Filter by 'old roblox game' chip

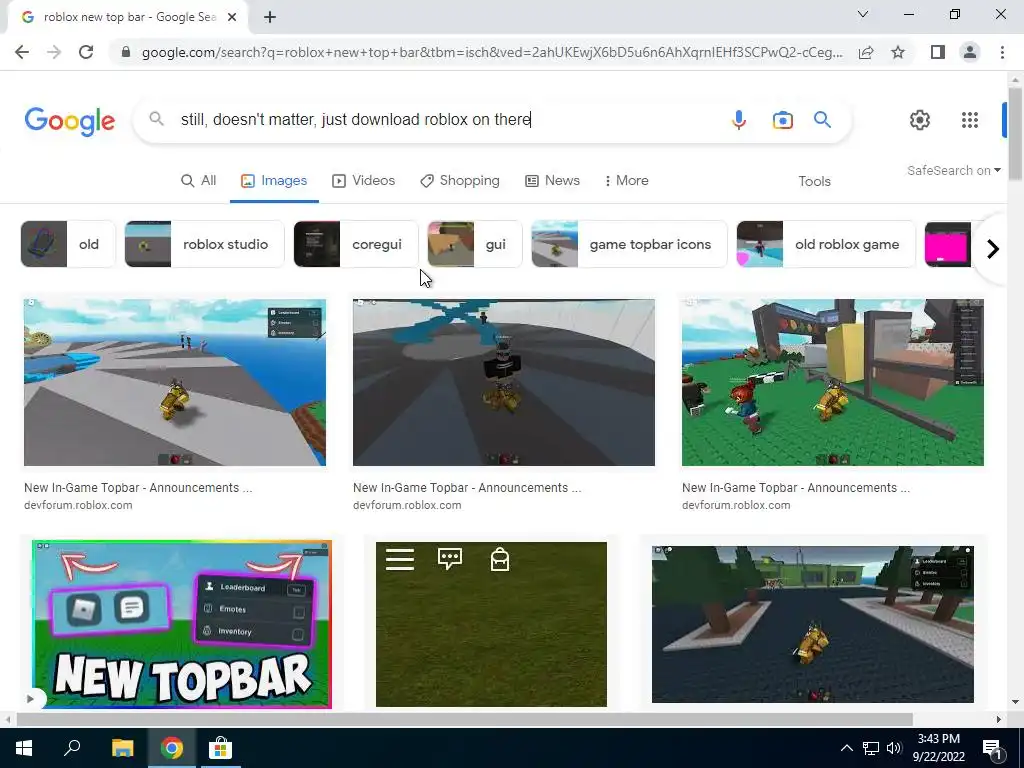tap(826, 244)
